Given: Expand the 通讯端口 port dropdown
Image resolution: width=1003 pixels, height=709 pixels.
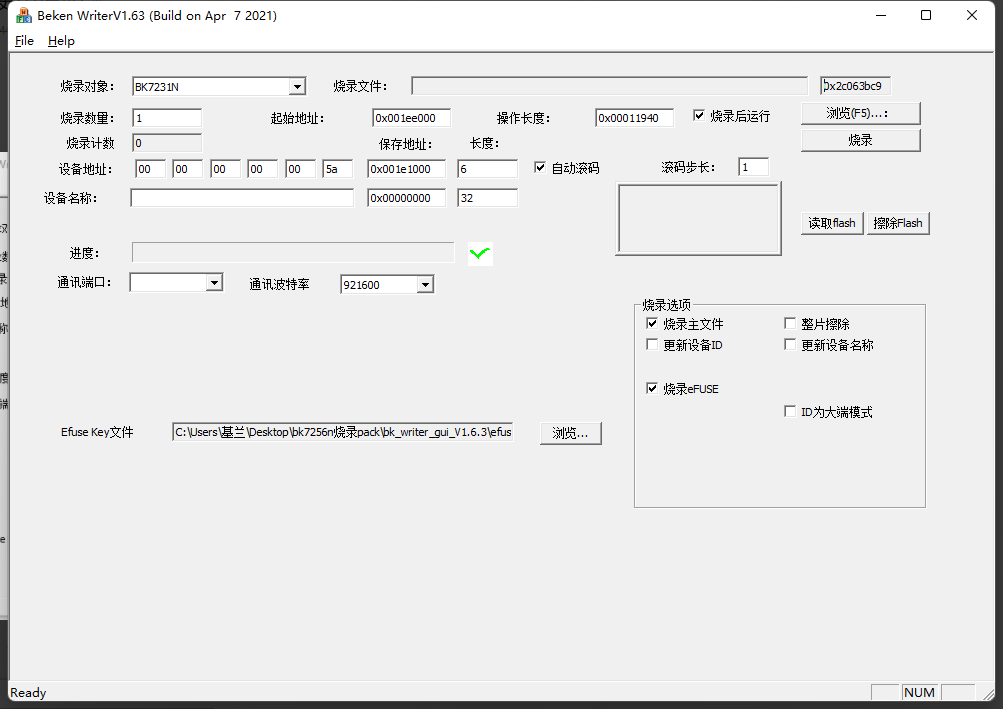Looking at the screenshot, I should 214,282.
